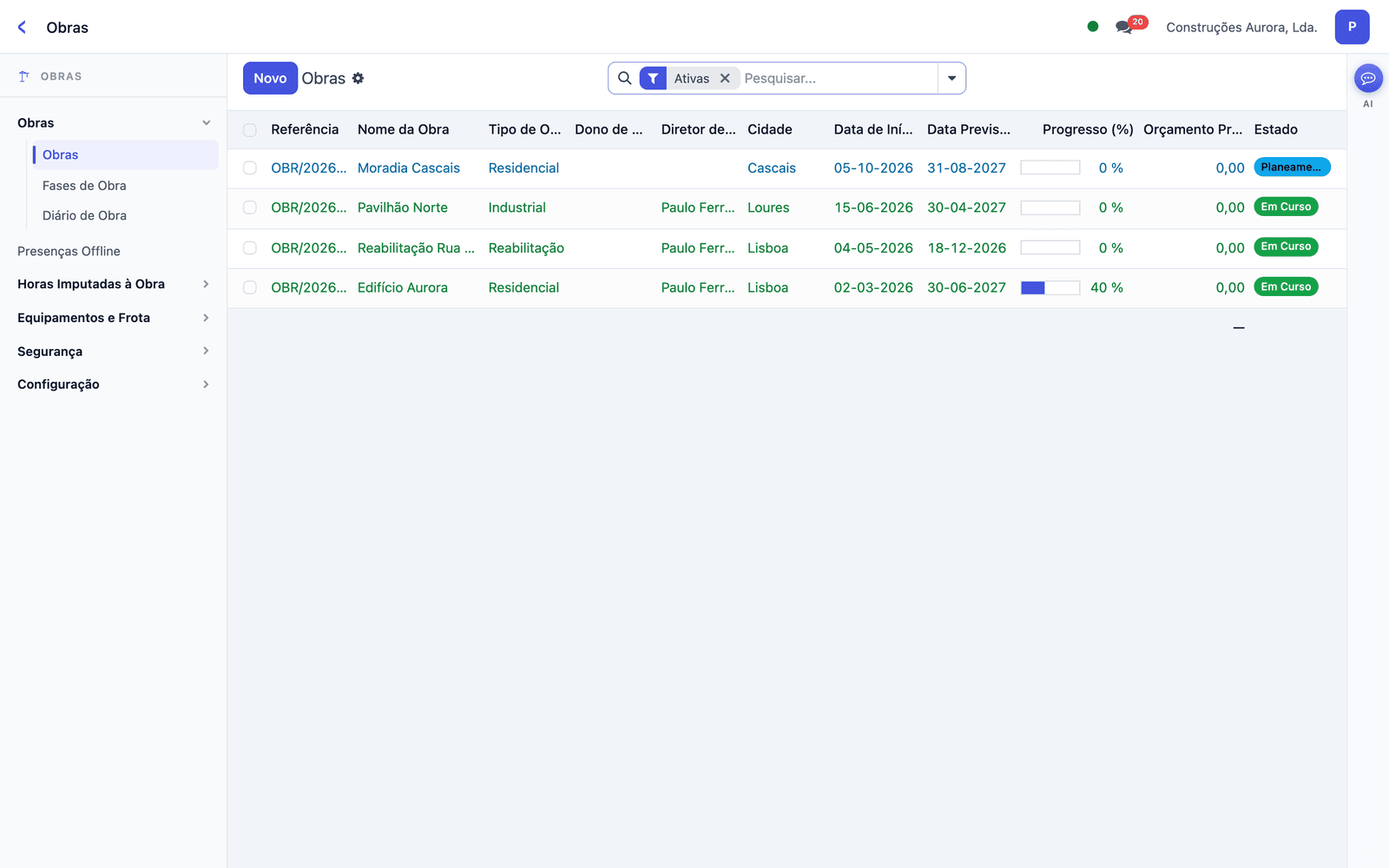Toggle the select-all rows checkbox
This screenshot has width=1389, height=868.
click(x=250, y=130)
